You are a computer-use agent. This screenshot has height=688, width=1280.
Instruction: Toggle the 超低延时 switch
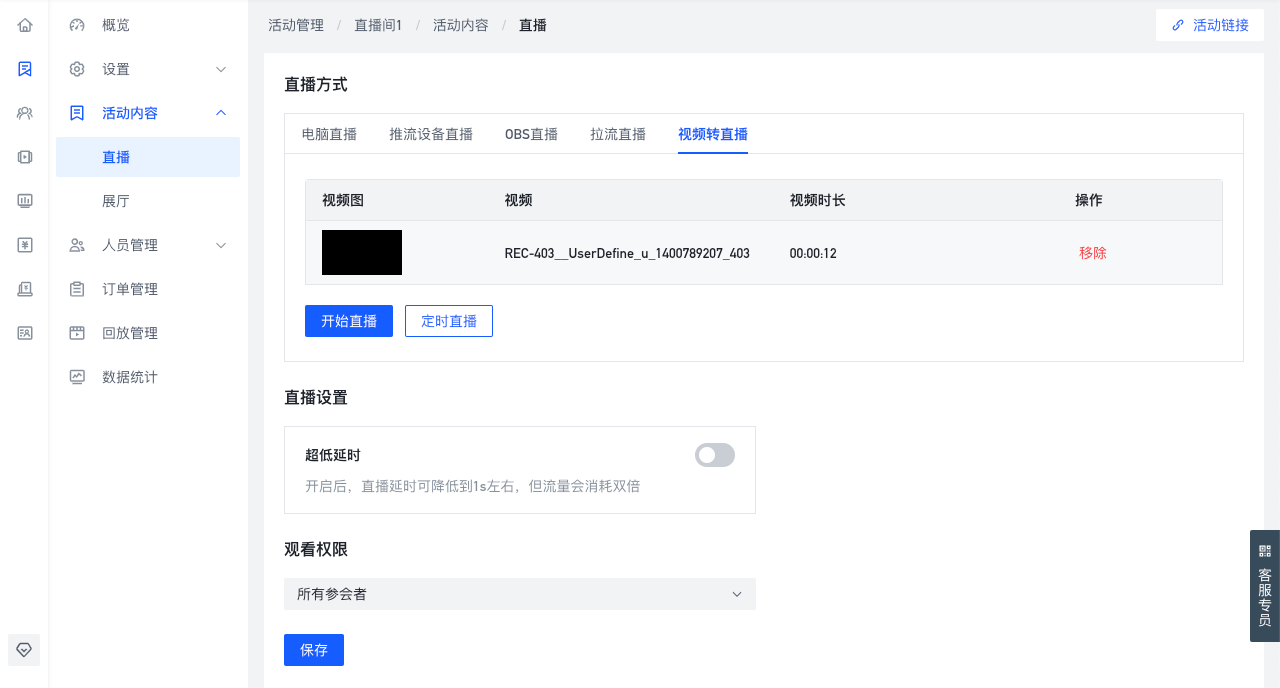click(x=715, y=455)
